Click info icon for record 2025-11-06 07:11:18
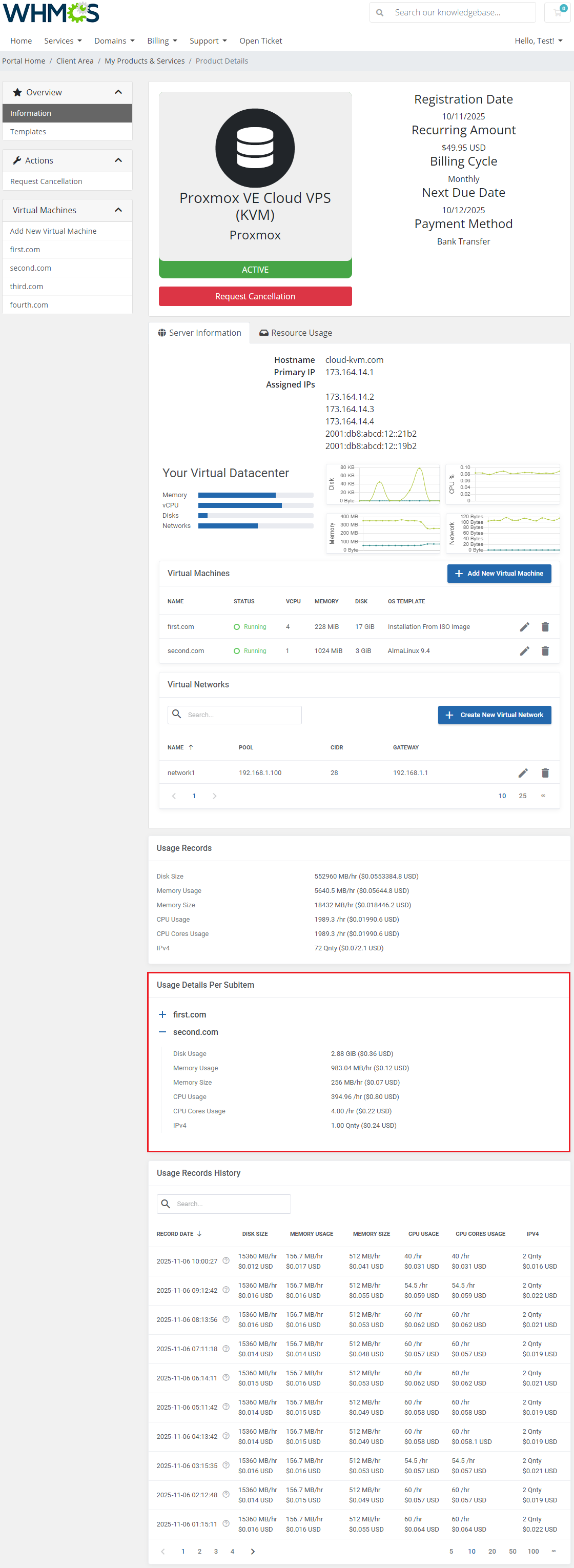 [226, 1348]
